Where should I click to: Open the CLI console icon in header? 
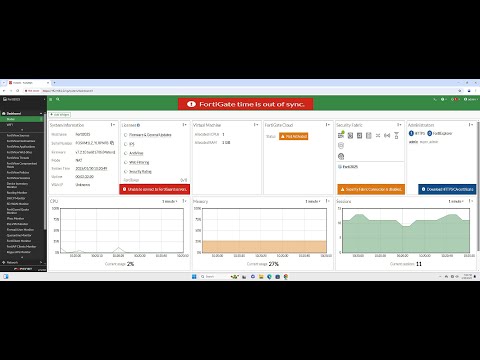[x=435, y=99]
